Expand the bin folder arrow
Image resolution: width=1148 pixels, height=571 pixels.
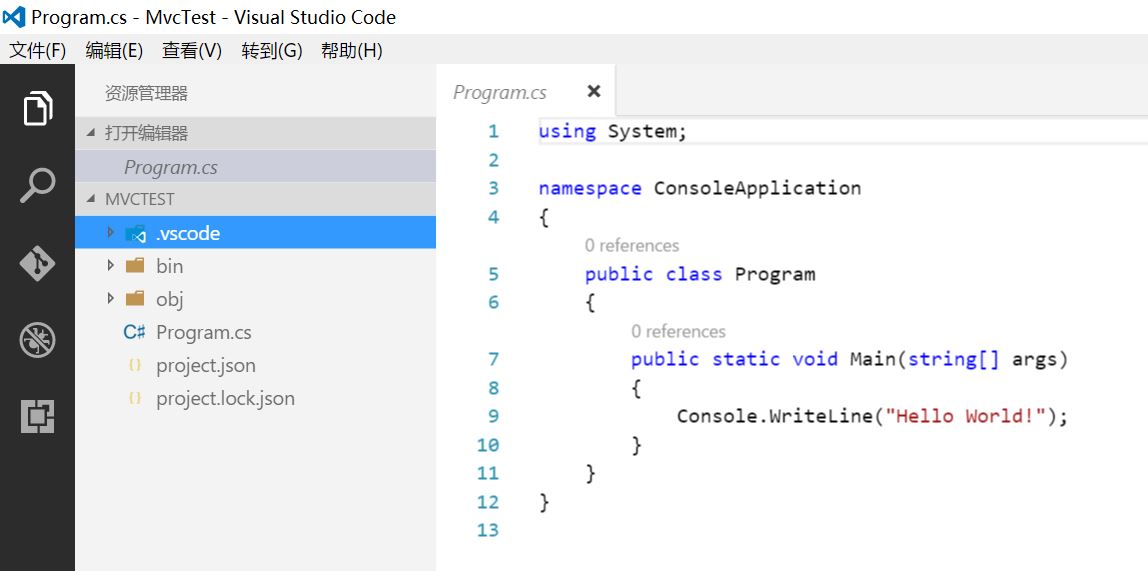point(111,266)
